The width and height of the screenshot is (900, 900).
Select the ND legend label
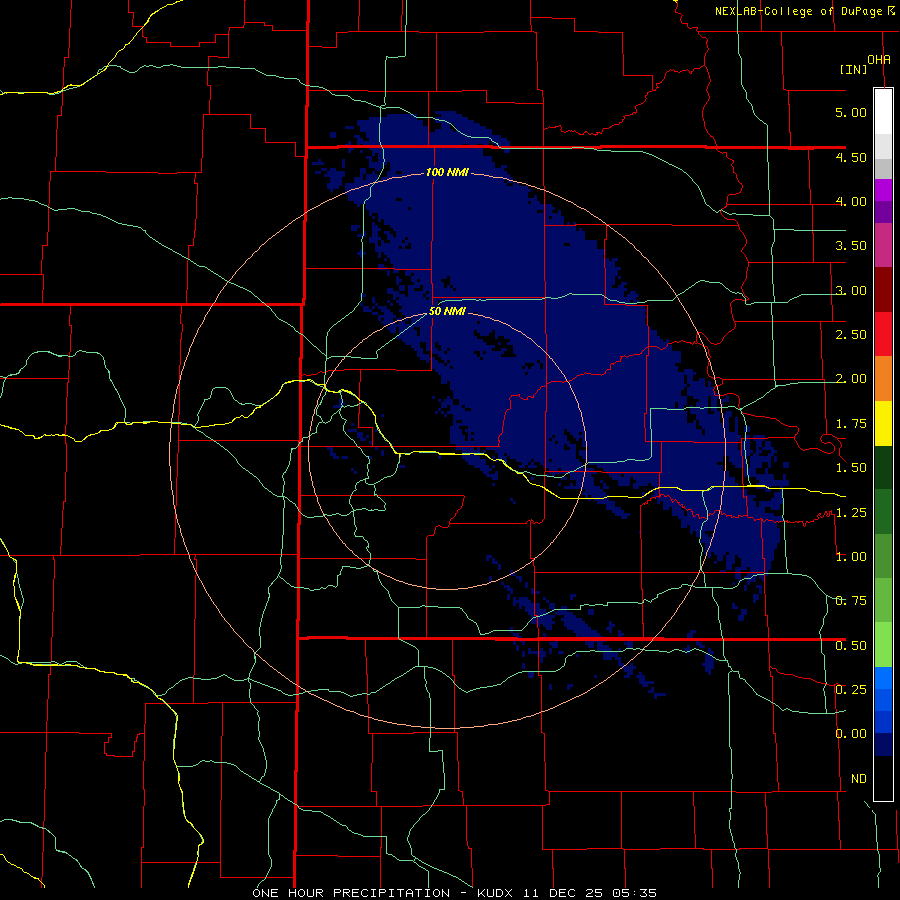point(859,779)
